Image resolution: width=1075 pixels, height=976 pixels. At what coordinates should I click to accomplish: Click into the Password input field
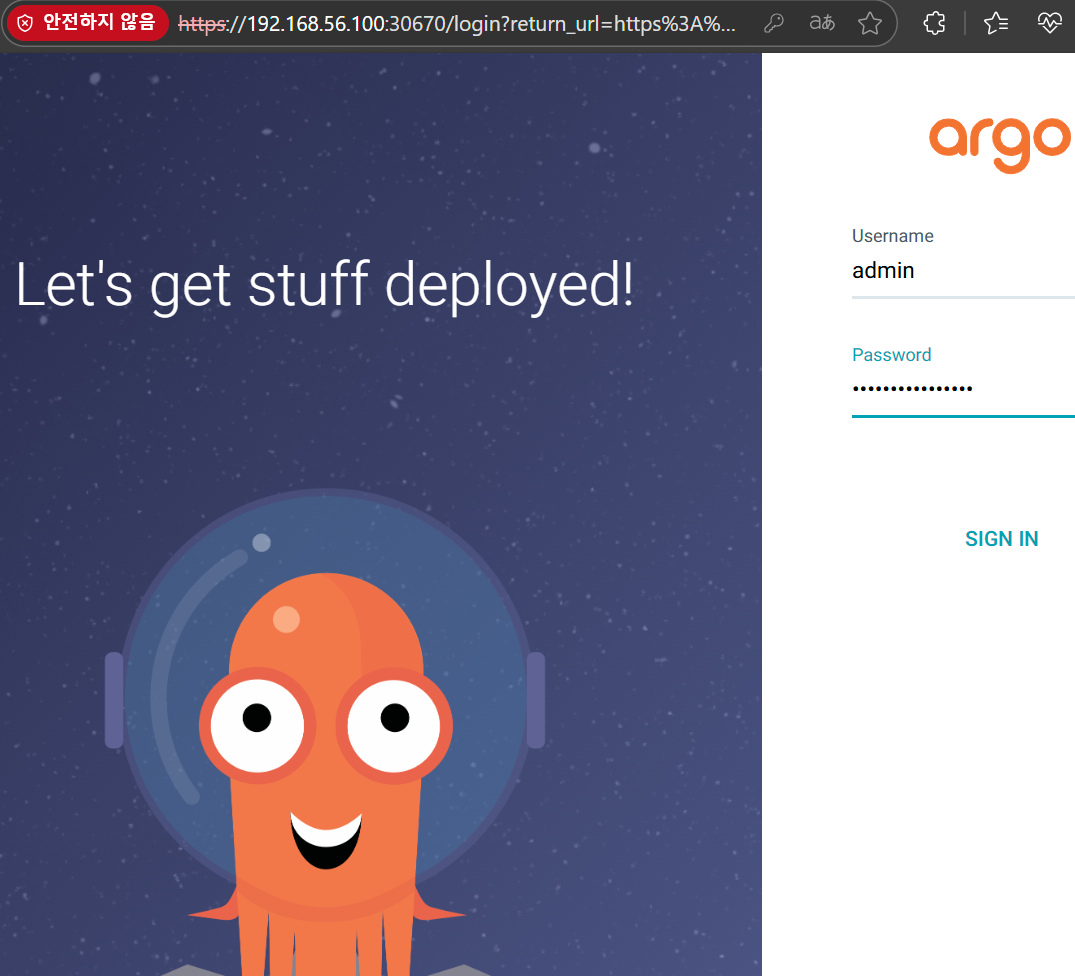pos(960,389)
